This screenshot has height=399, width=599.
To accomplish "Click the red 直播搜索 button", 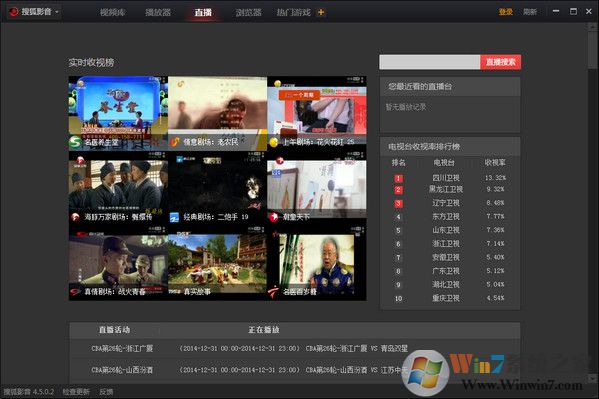I will [500, 62].
